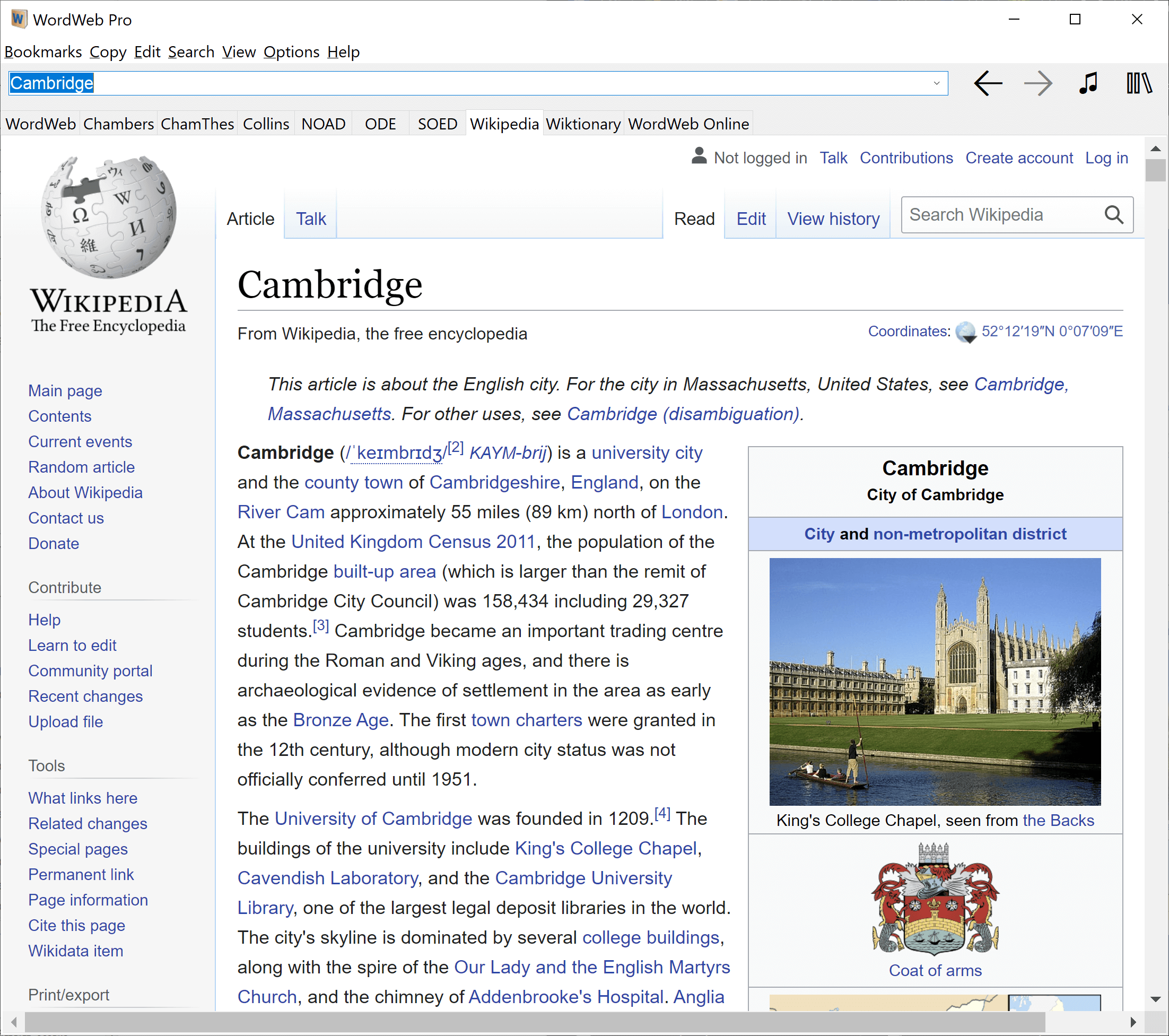Open the dictionary books library icon

tap(1138, 83)
